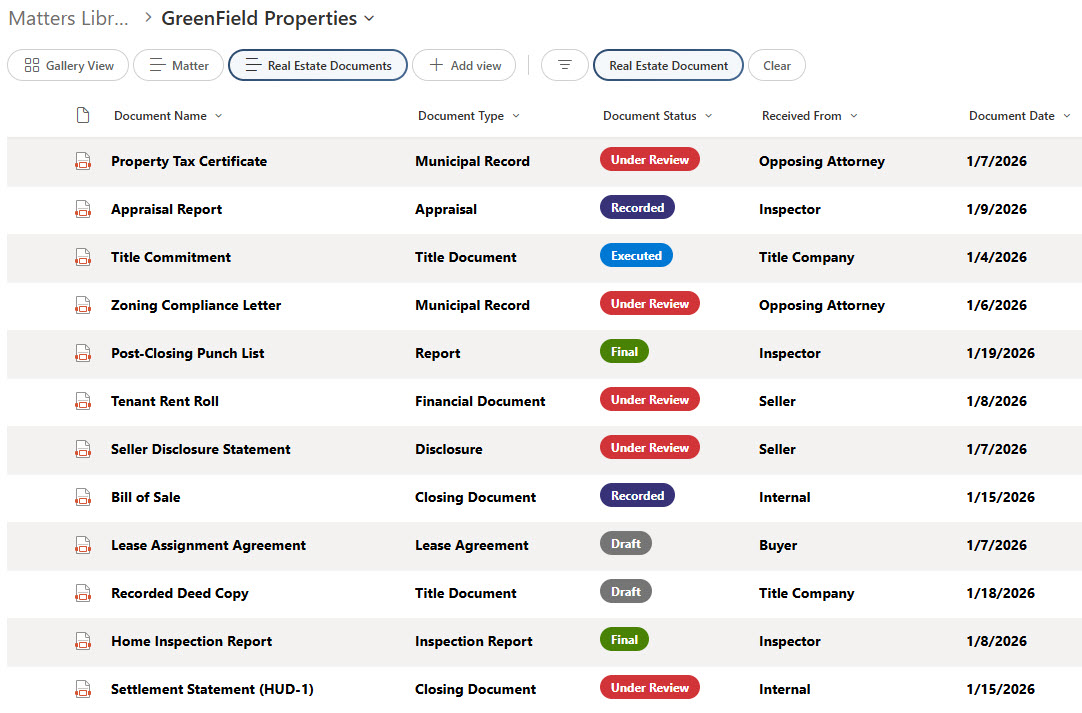Switch to the Matter view

pyautogui.click(x=178, y=65)
